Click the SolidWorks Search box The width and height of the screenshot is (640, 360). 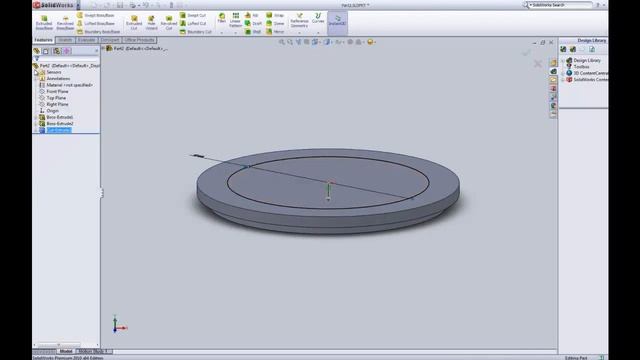pos(560,5)
